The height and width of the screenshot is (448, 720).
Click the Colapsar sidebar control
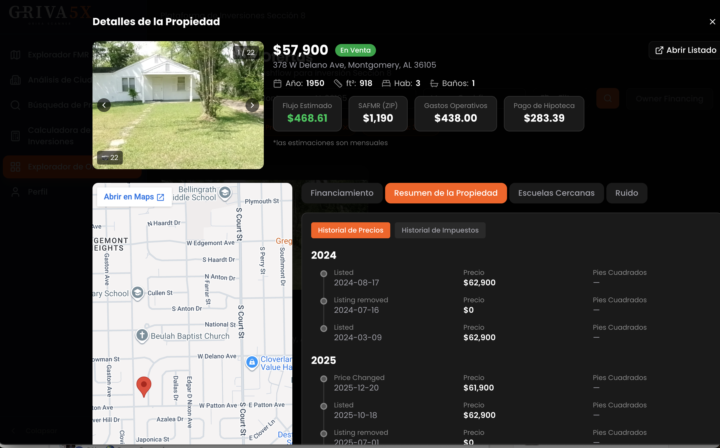(35, 431)
